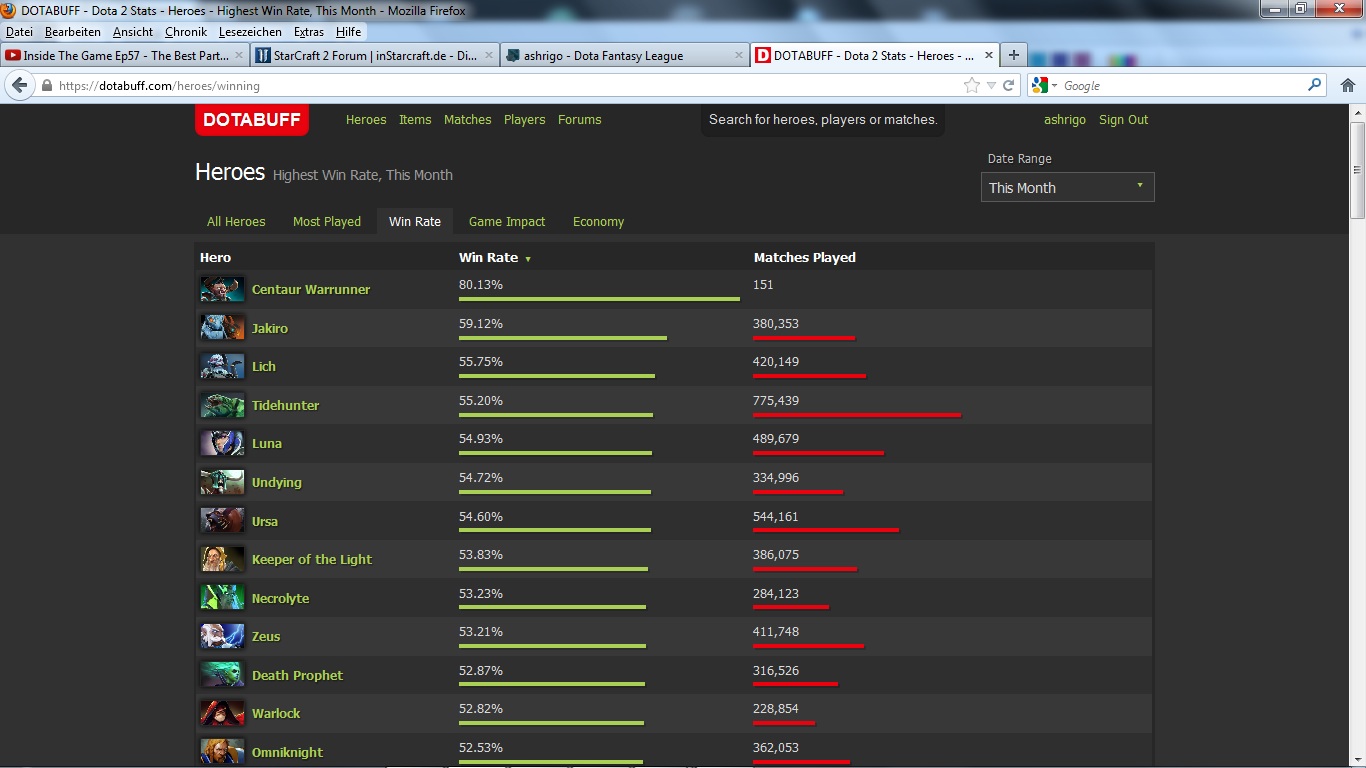This screenshot has height=768, width=1366.
Task: Click the bookmark star in URL bar
Action: coord(971,86)
